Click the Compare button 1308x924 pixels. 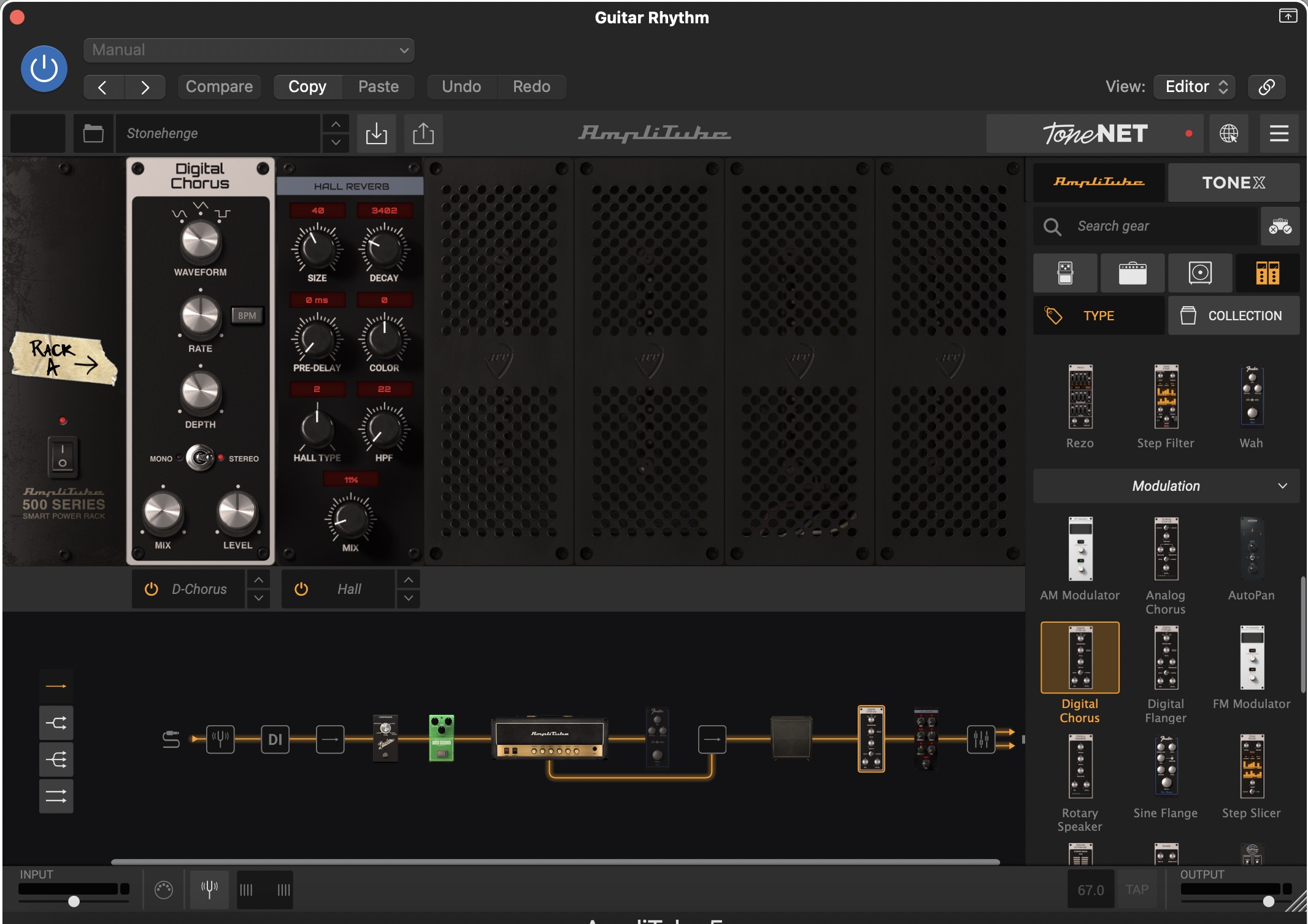[x=219, y=87]
